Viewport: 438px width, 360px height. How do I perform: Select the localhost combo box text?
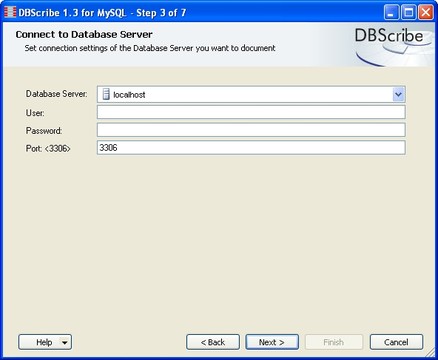point(129,95)
